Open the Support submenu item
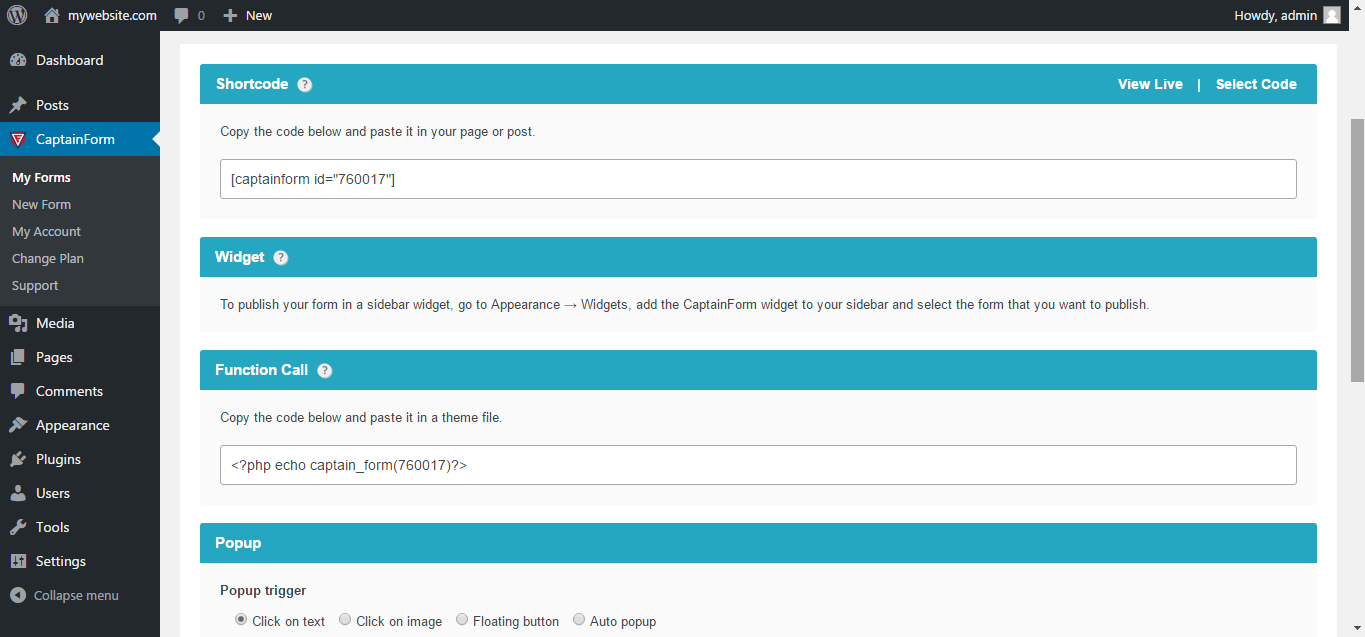The width and height of the screenshot is (1365, 637). point(35,285)
